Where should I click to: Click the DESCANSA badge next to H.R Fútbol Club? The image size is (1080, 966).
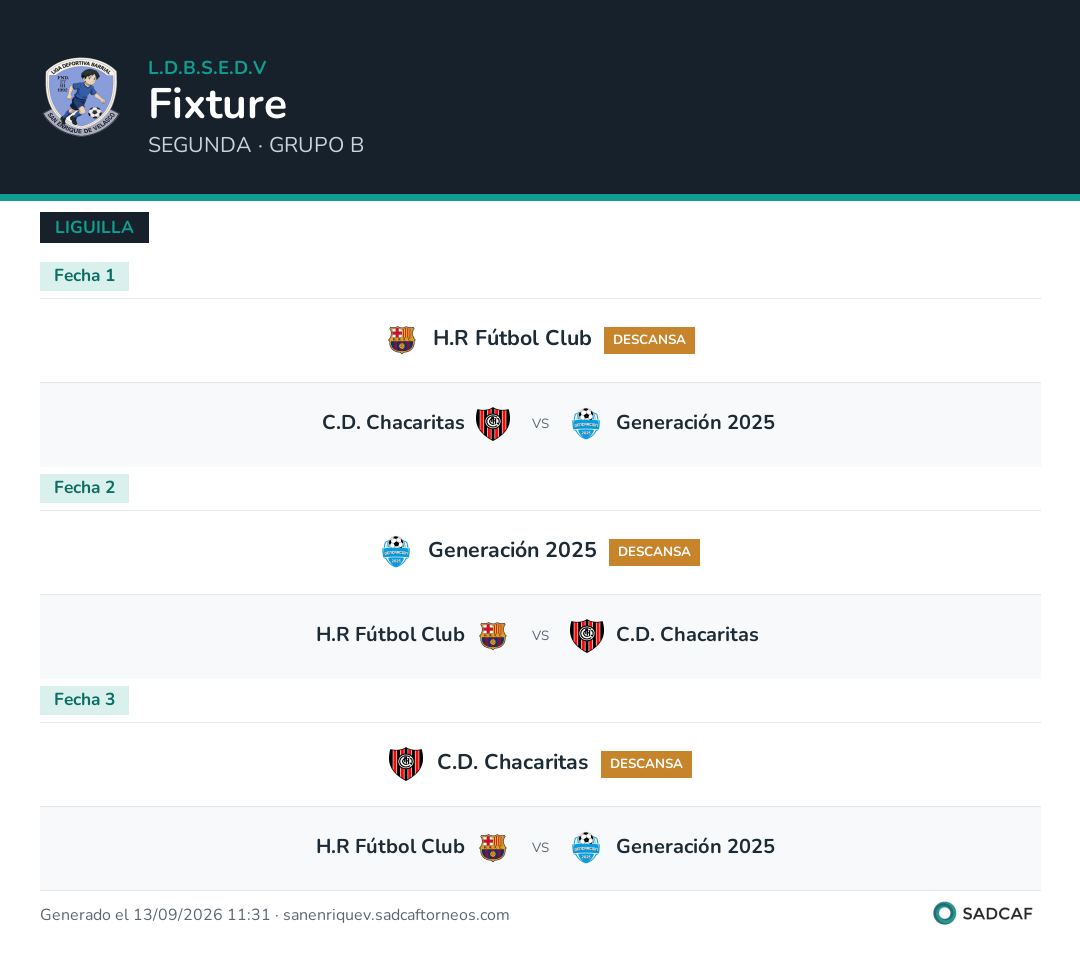649,340
